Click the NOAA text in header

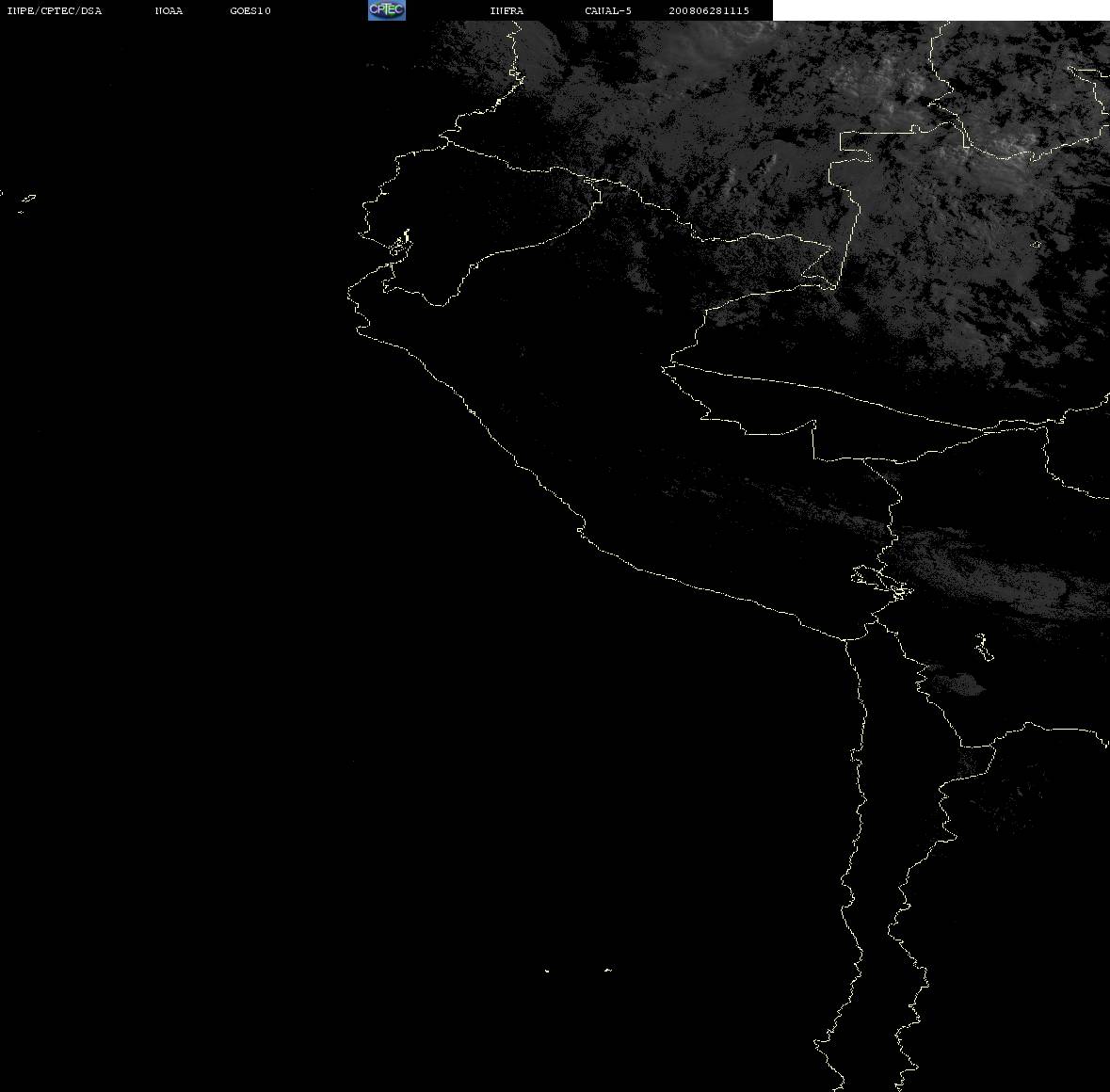click(x=169, y=10)
